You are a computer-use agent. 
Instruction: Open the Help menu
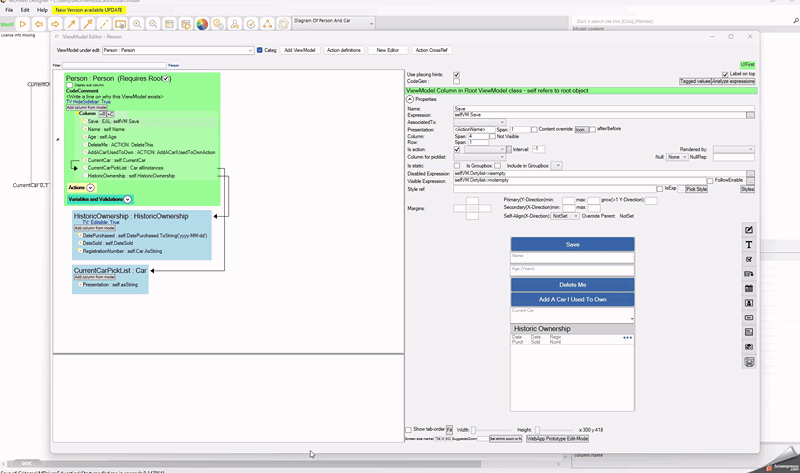coord(42,10)
